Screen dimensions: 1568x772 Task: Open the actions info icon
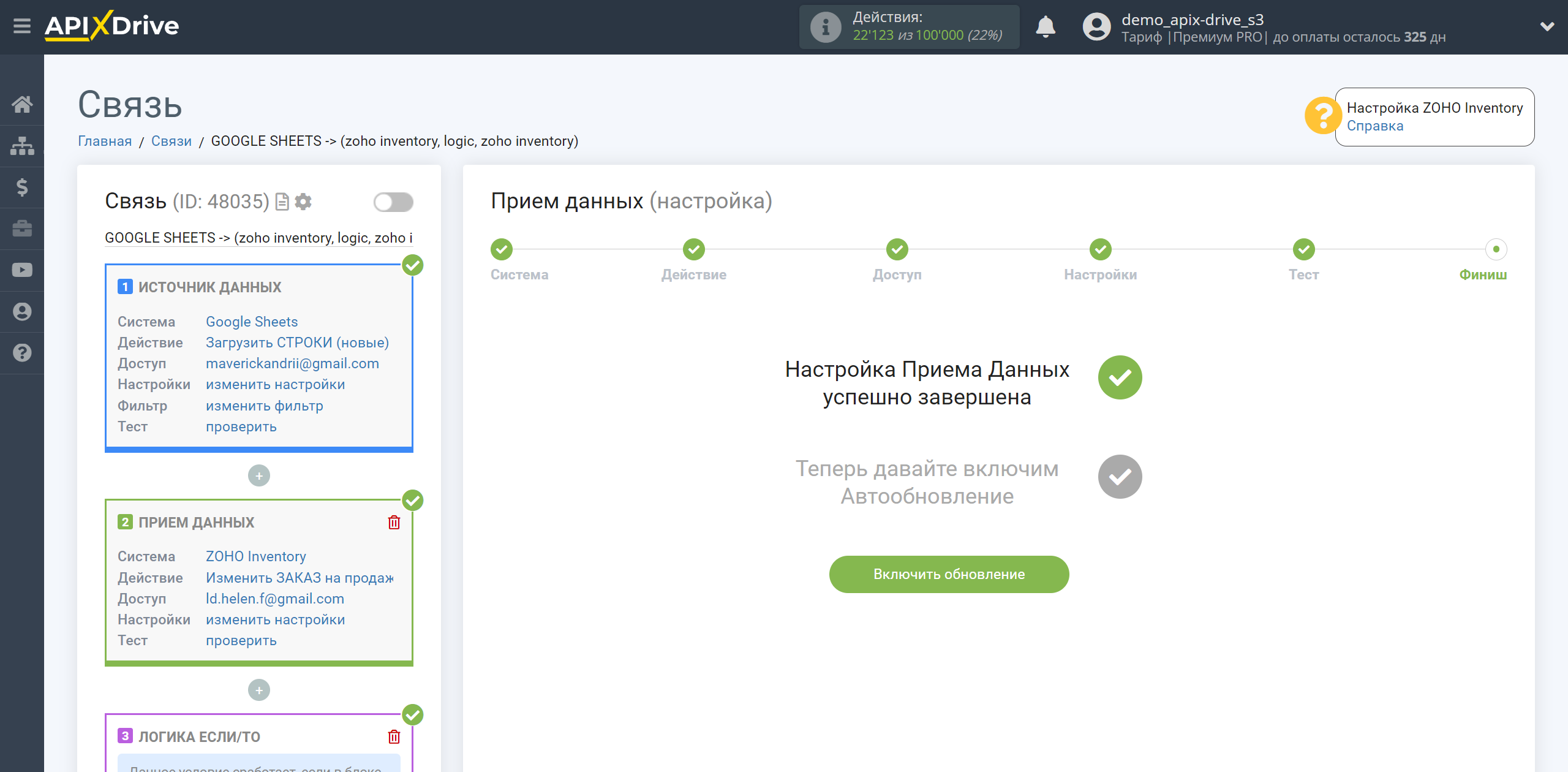tap(826, 27)
